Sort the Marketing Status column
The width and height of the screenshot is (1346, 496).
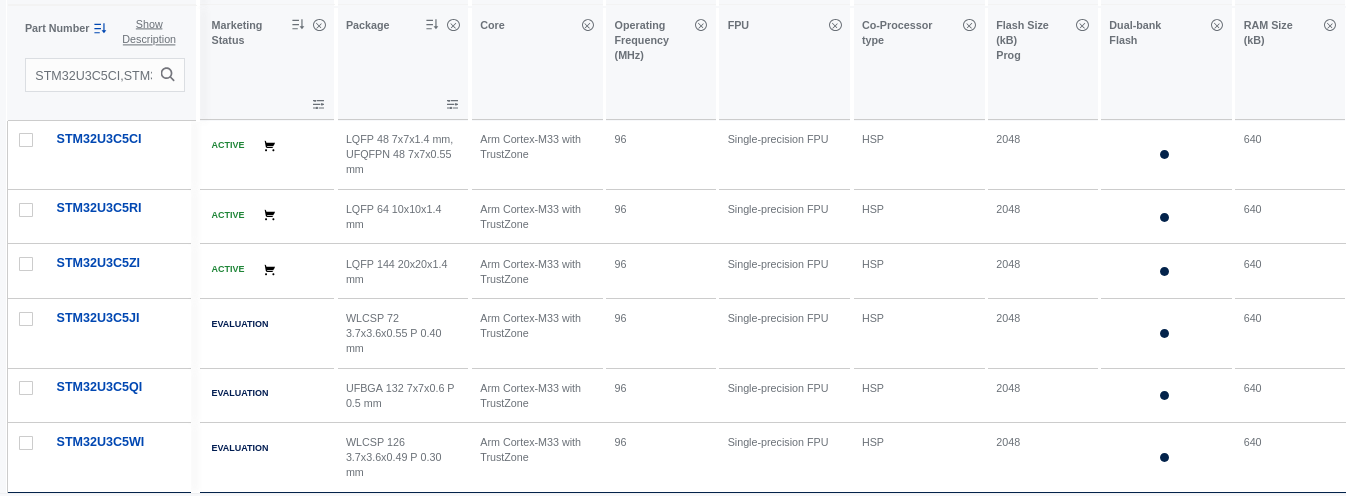(x=298, y=25)
